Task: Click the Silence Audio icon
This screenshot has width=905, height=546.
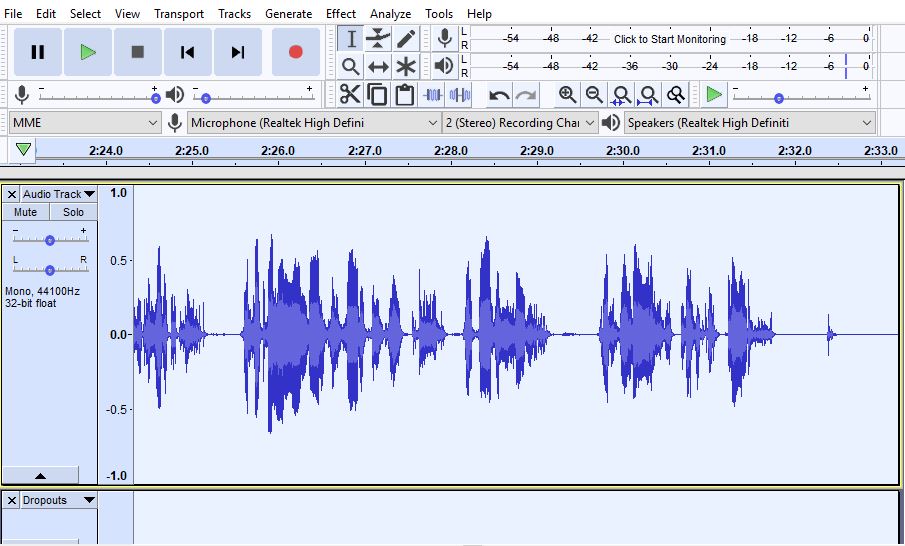Action: click(459, 95)
